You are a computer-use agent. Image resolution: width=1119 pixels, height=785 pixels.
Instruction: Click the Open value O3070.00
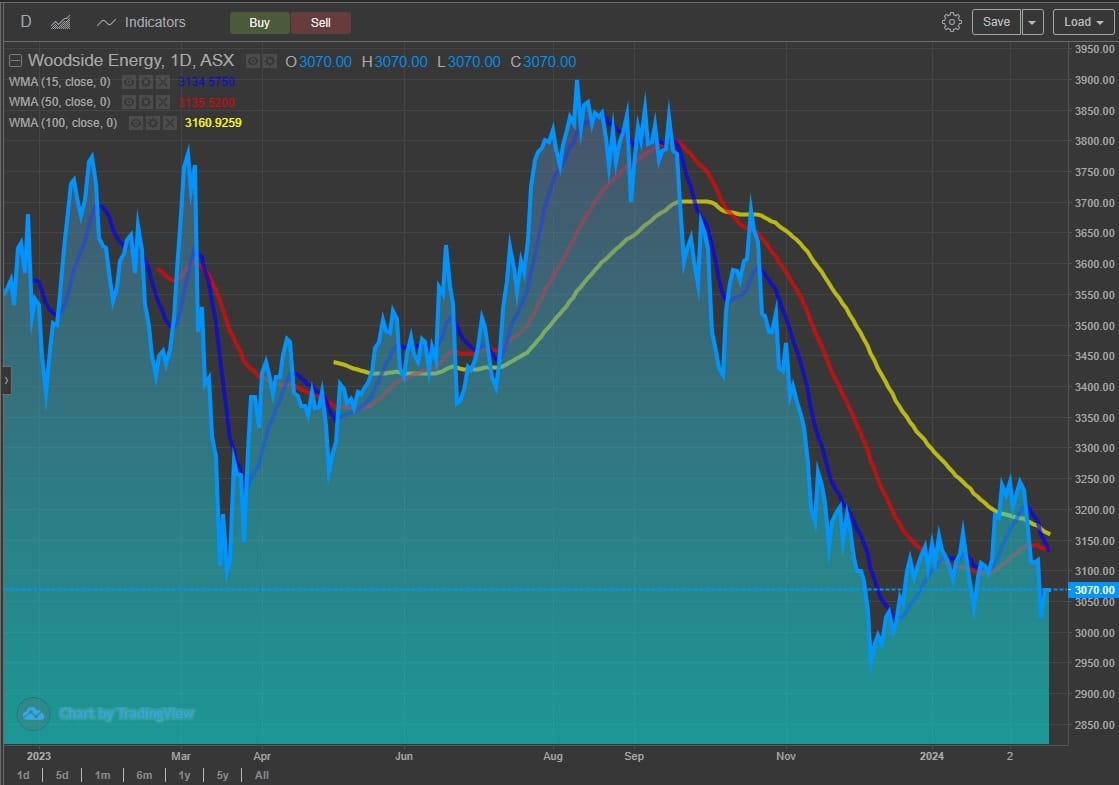coord(318,62)
